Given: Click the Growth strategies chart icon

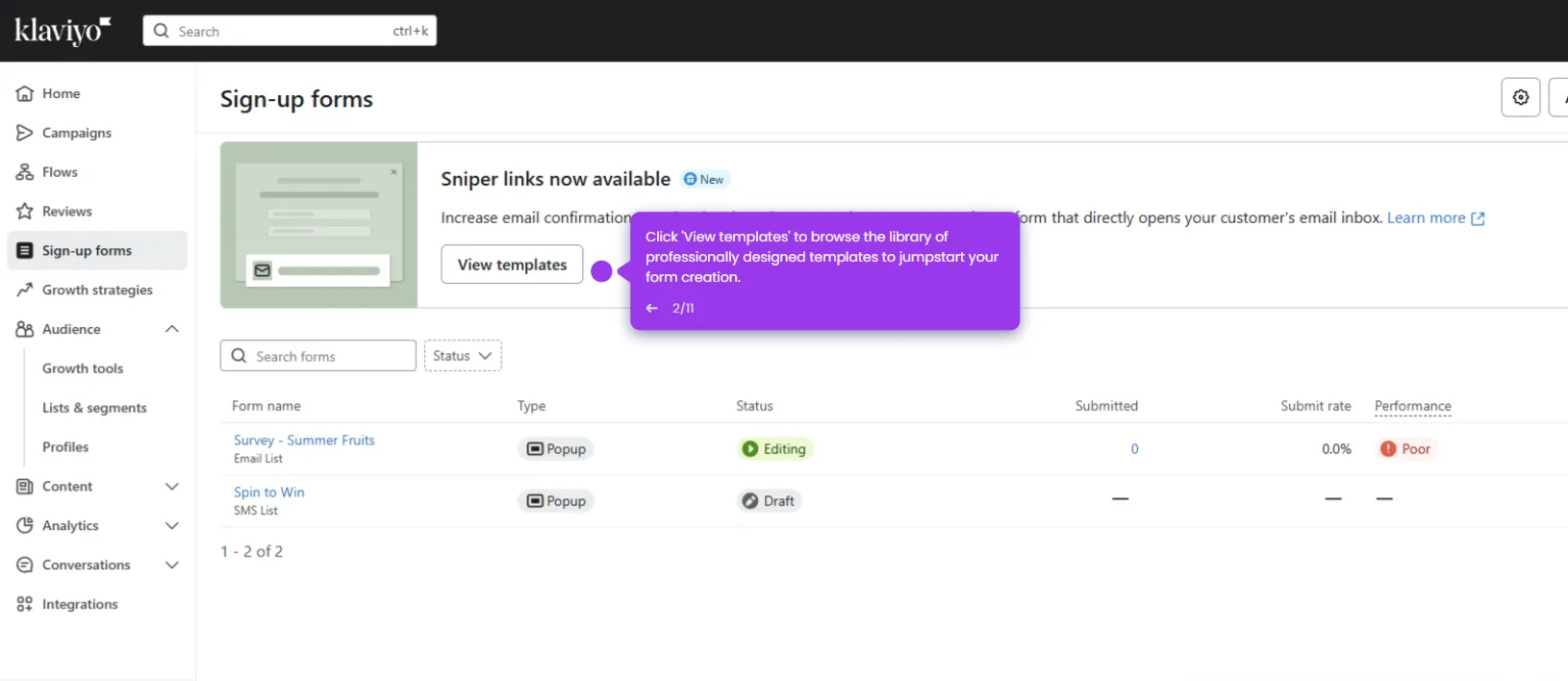Looking at the screenshot, I should pyautogui.click(x=25, y=290).
